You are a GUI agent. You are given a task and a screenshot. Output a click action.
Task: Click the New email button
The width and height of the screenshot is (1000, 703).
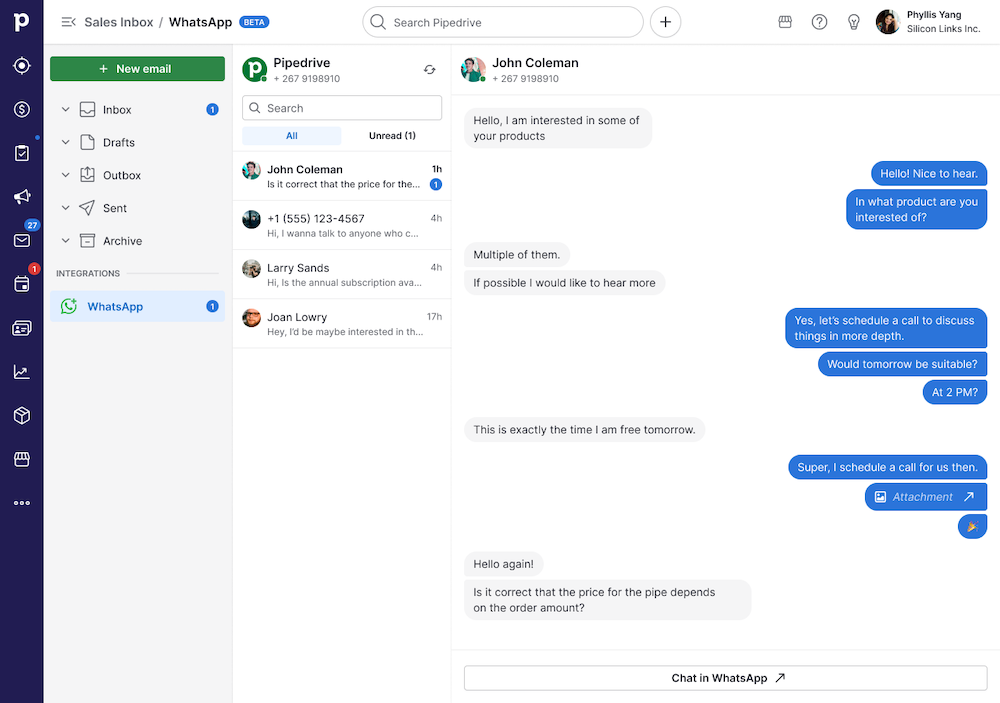137,69
